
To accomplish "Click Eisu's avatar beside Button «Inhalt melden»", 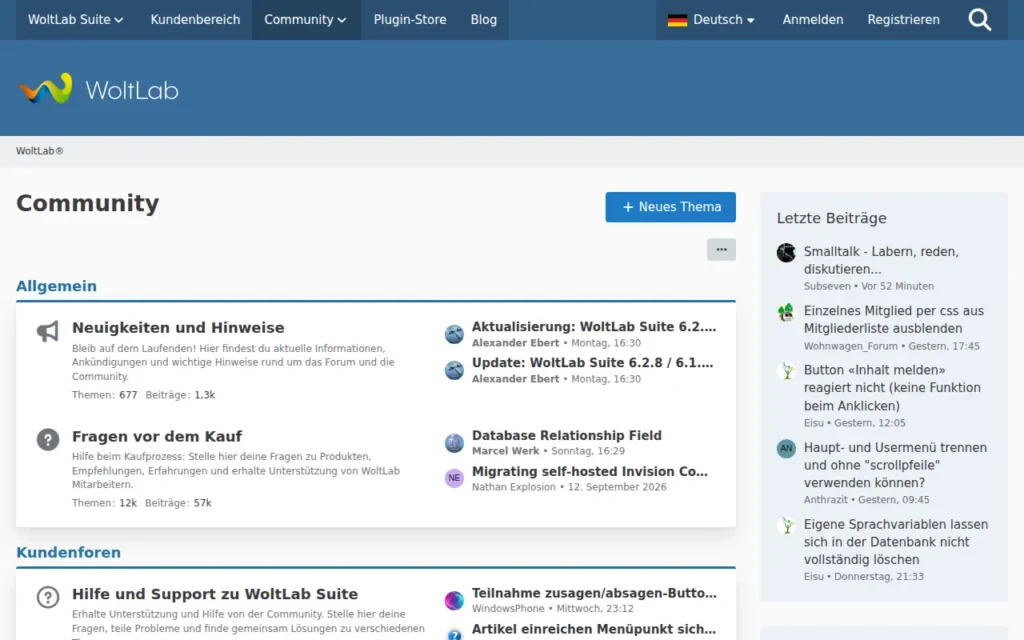I will tap(786, 371).
